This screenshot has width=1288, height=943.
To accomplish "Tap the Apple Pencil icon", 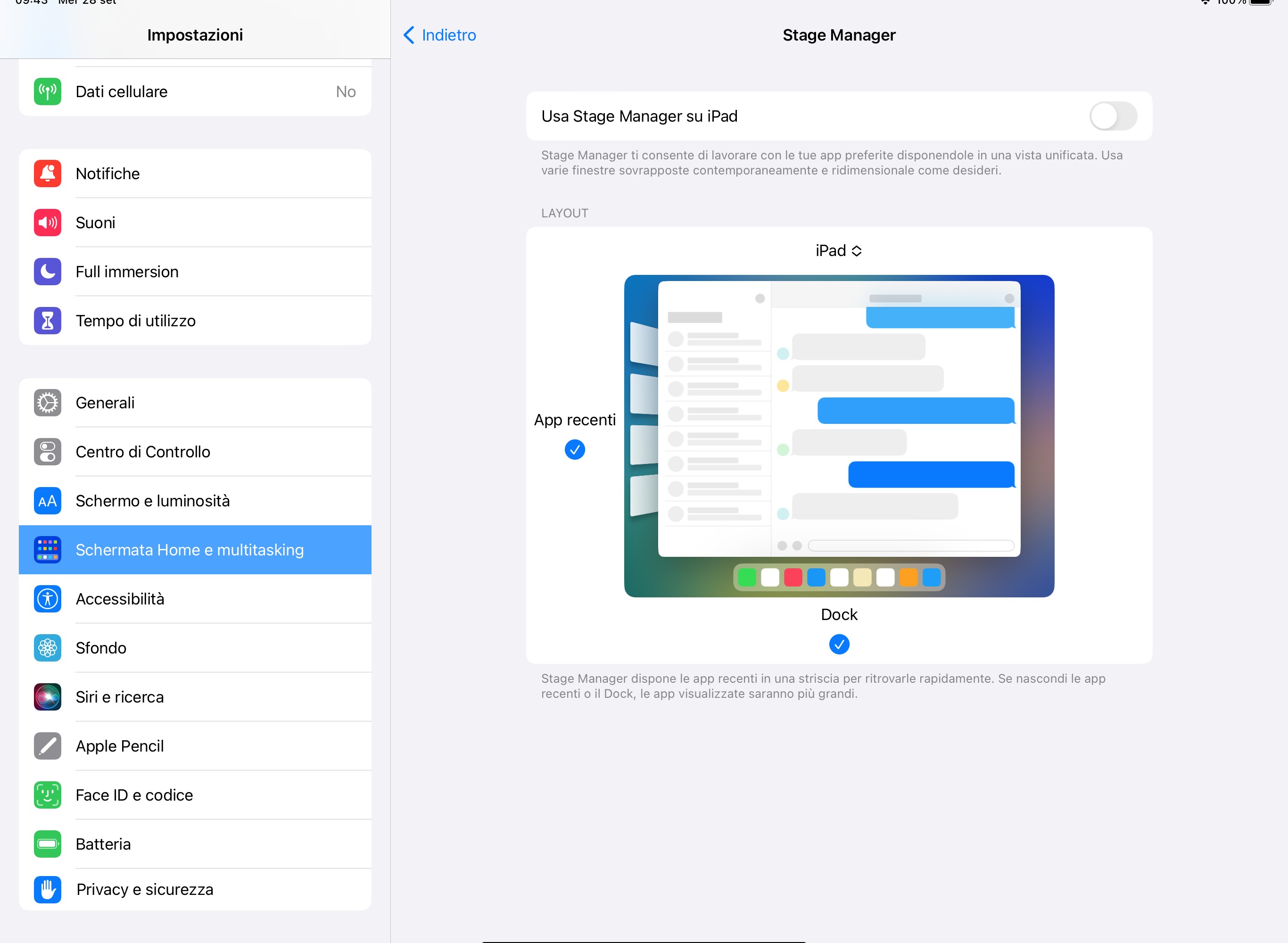I will [47, 746].
